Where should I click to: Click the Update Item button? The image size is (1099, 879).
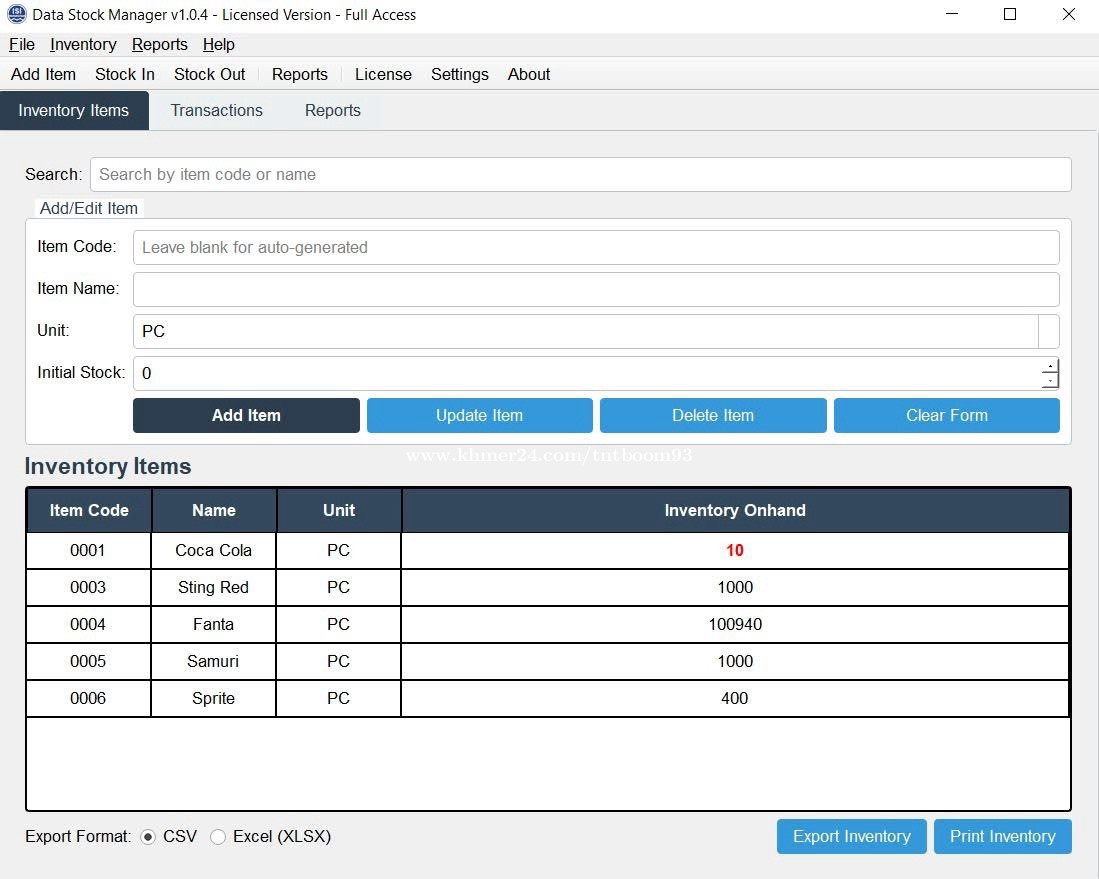tap(479, 416)
